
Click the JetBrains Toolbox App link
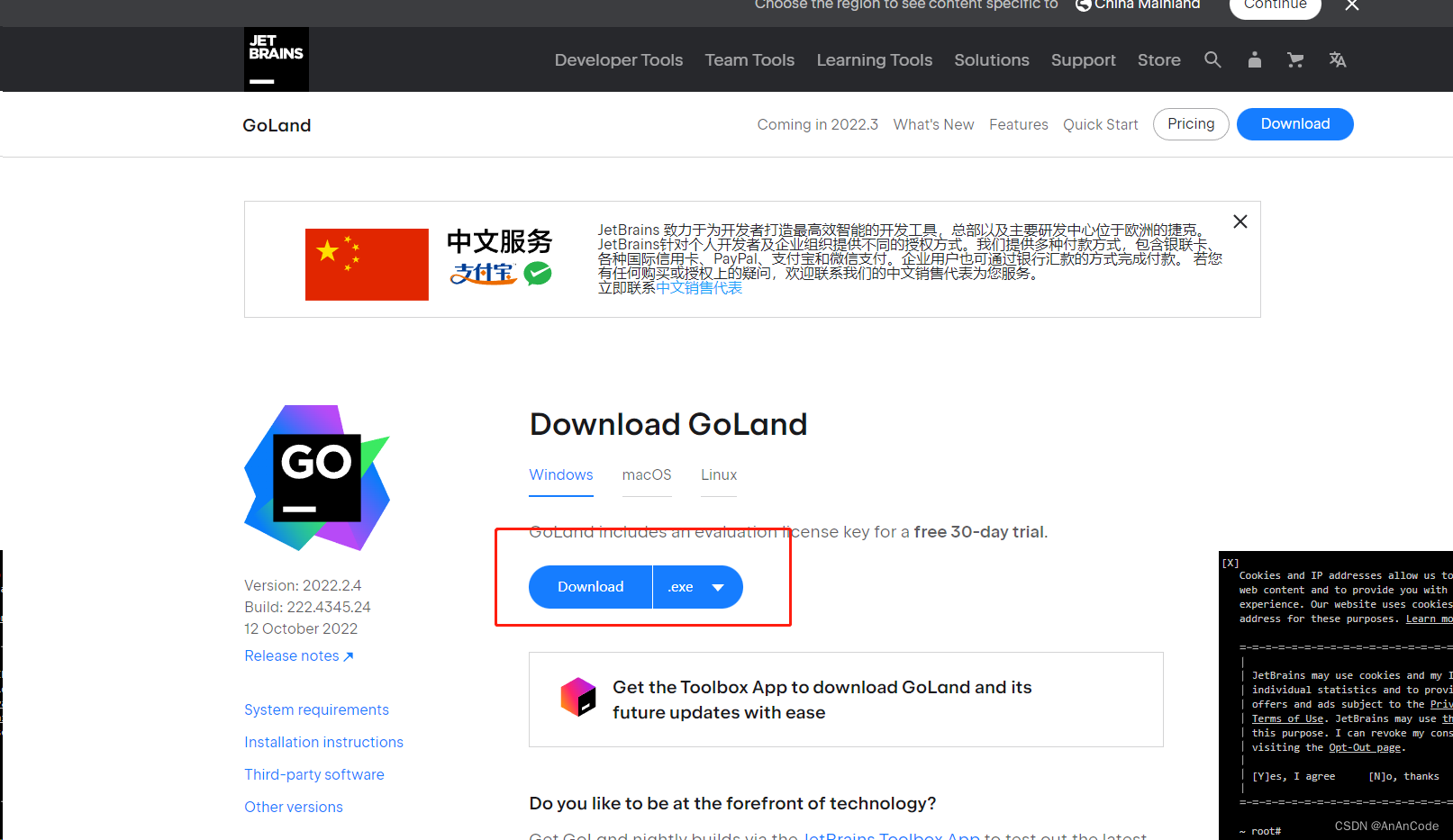891,835
